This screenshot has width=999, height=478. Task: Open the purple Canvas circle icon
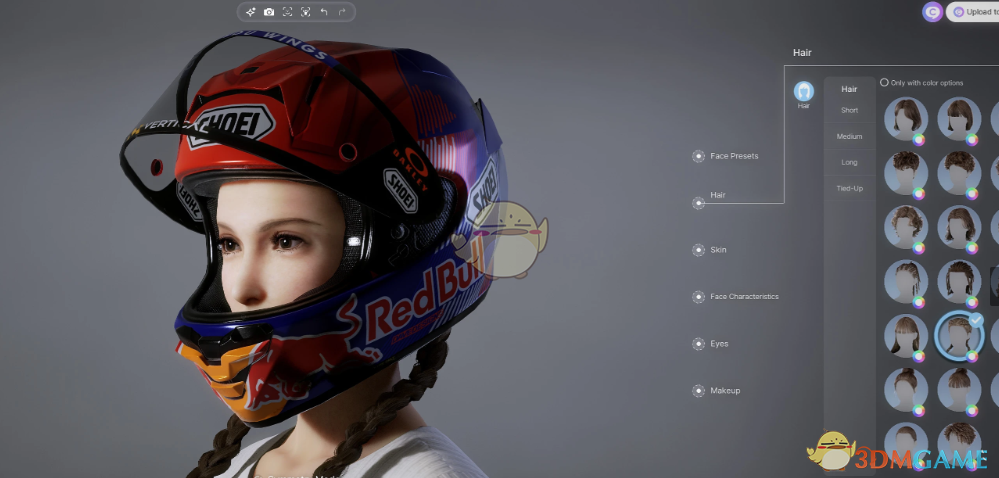[933, 11]
